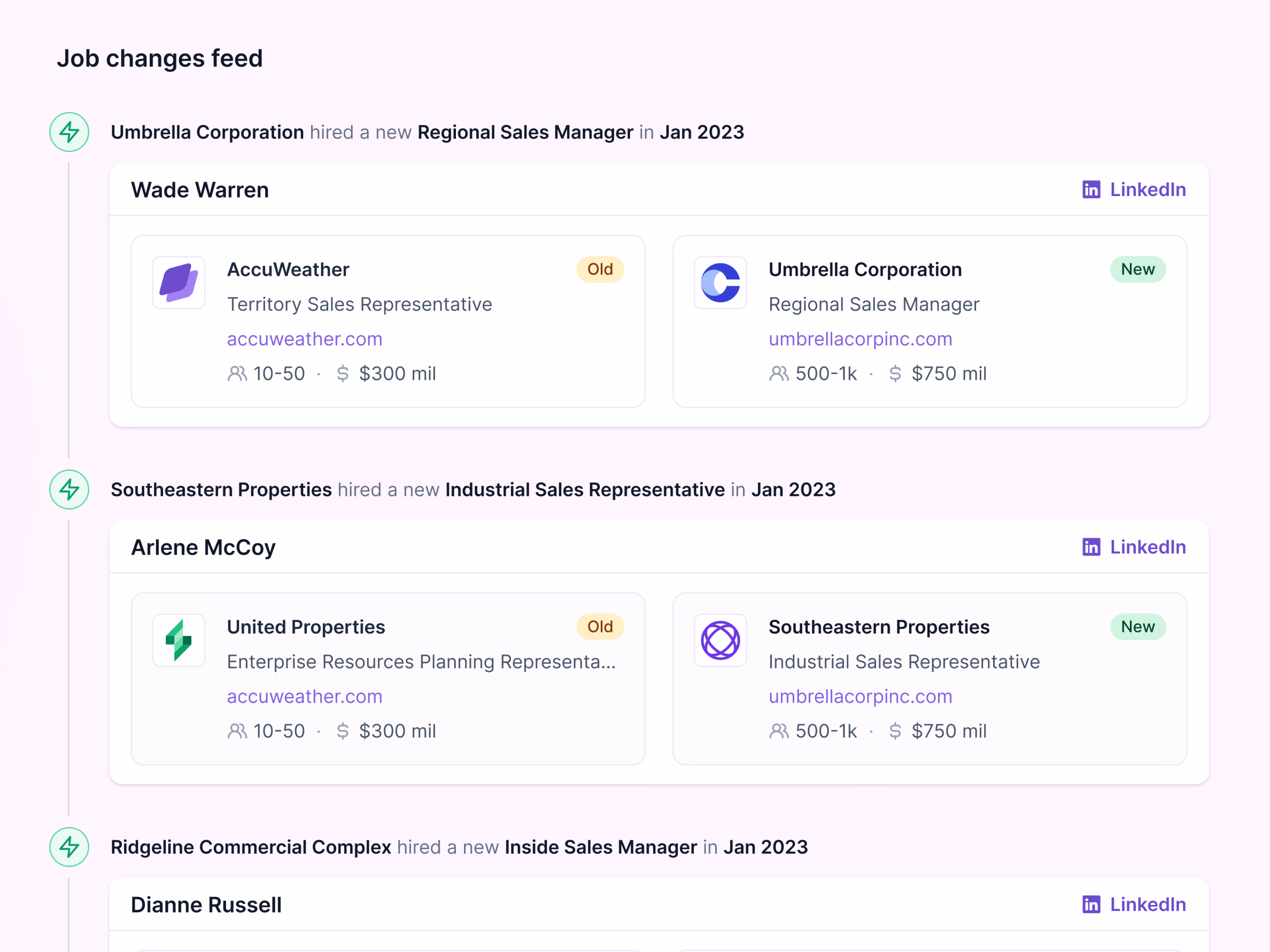The image size is (1270, 952).
Task: Click Ridgeline Commercial Complex in event headline
Action: pos(251,847)
